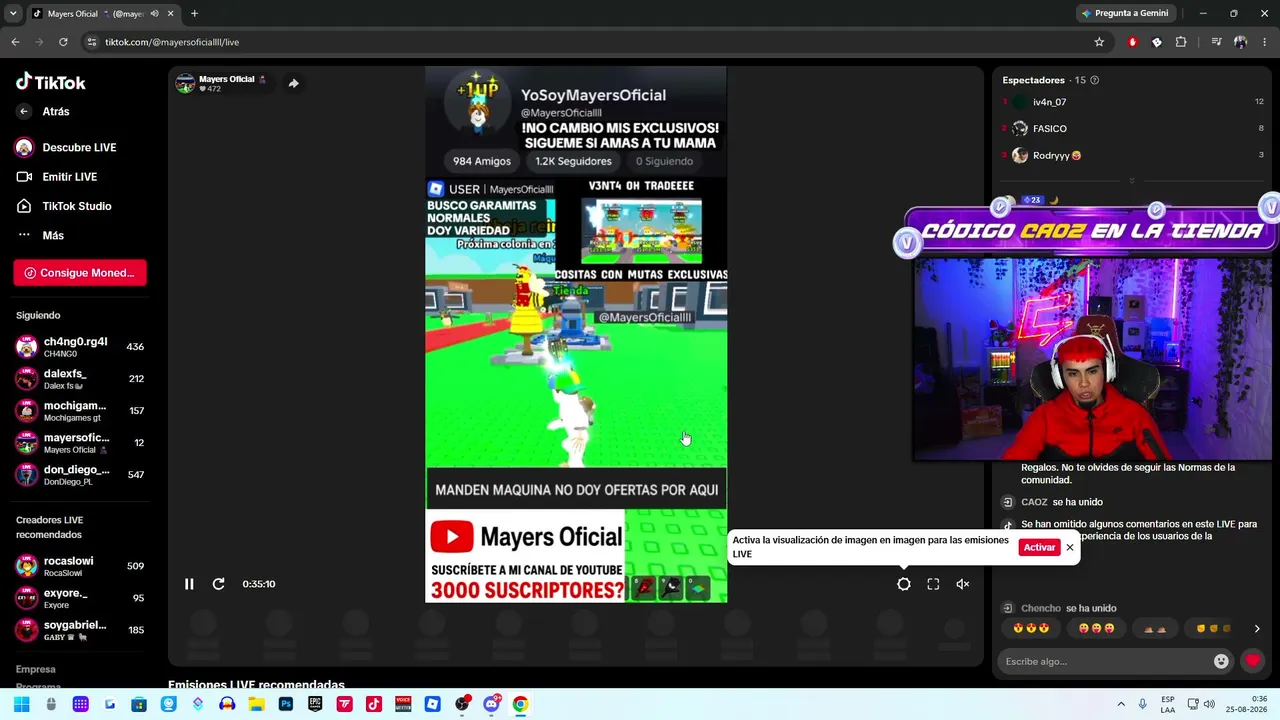
Task: Click the ESP LAA language indicator
Action: 1168,704
